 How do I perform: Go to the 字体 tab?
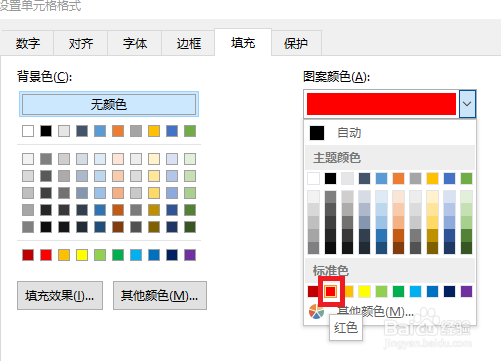coord(135,43)
